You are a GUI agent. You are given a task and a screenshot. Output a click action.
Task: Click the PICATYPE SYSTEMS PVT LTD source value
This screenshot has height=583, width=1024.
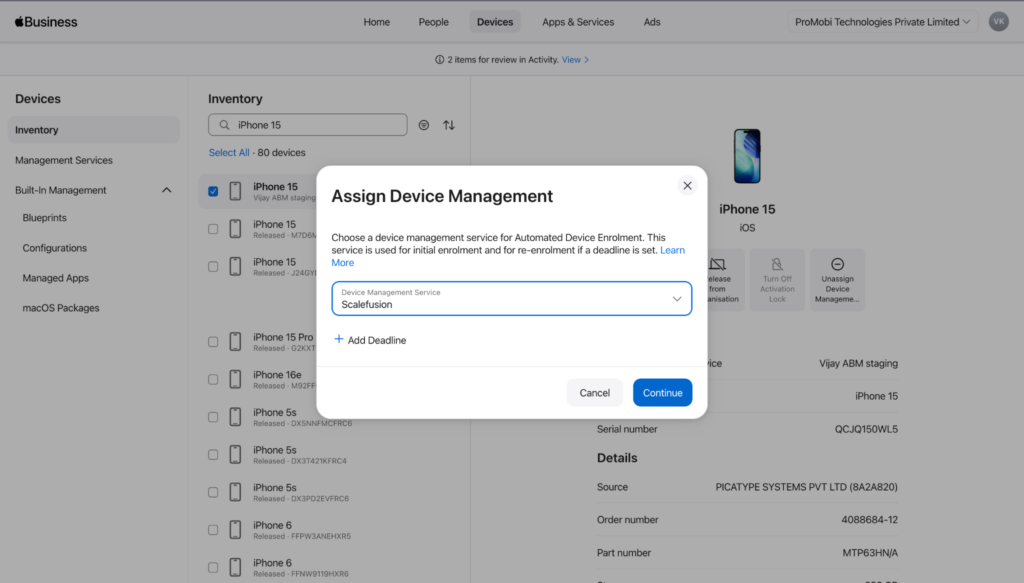[x=807, y=487]
